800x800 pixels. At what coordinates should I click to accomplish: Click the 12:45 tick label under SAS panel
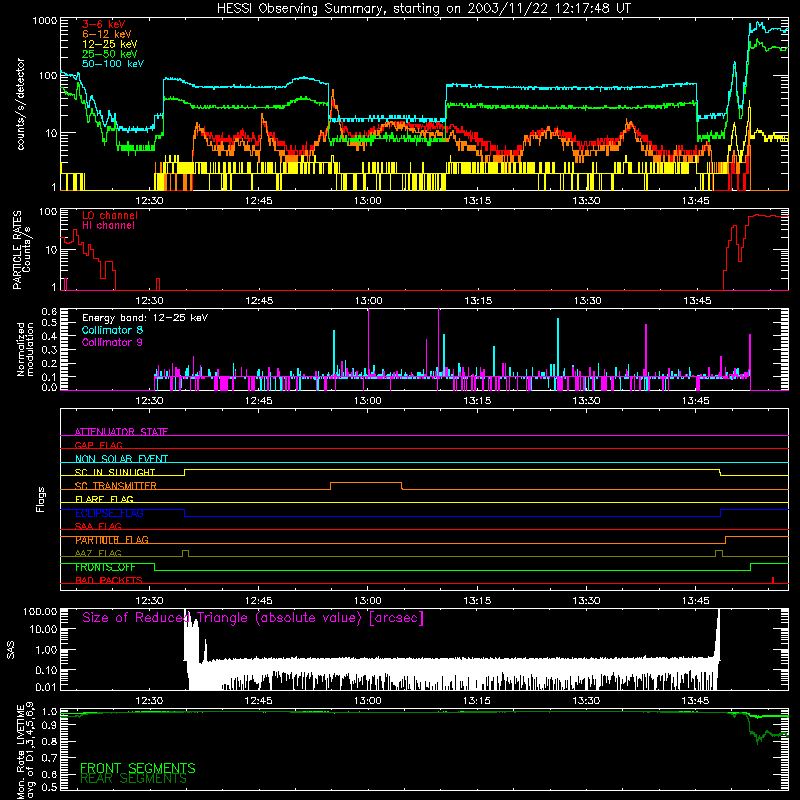click(x=259, y=701)
